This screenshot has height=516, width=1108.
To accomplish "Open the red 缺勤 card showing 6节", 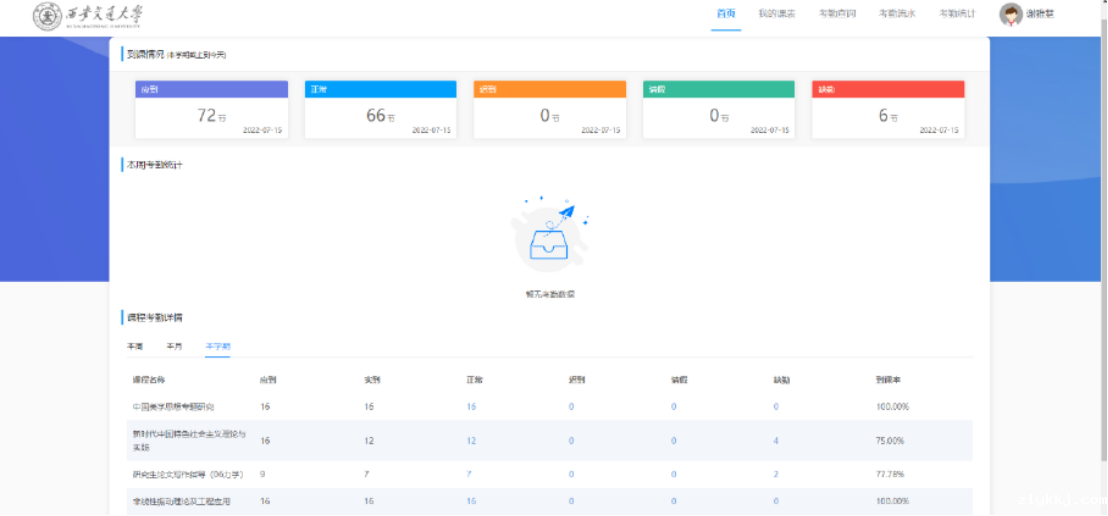I will (888, 109).
